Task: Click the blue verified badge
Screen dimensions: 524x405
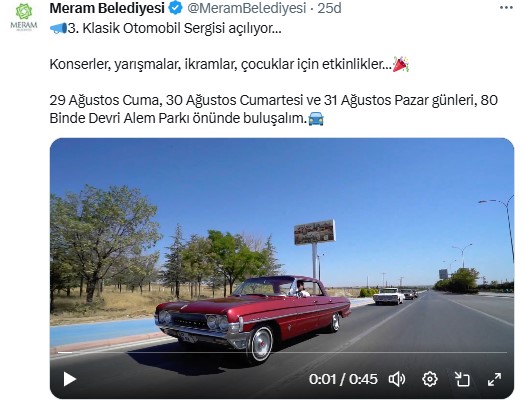Action: (175, 8)
